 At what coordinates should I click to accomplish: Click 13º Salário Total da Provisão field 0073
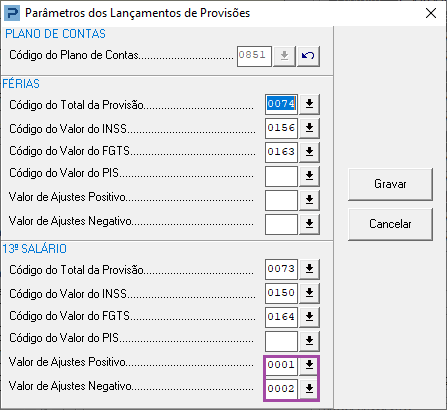click(x=281, y=269)
